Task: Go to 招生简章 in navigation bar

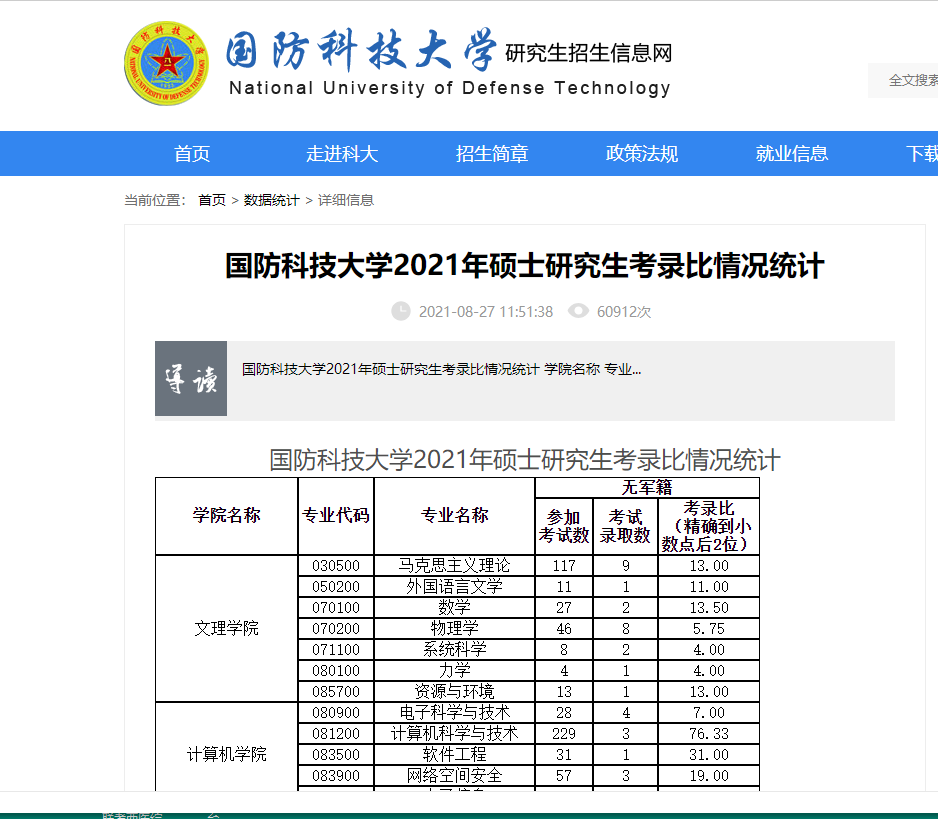Action: (x=492, y=154)
